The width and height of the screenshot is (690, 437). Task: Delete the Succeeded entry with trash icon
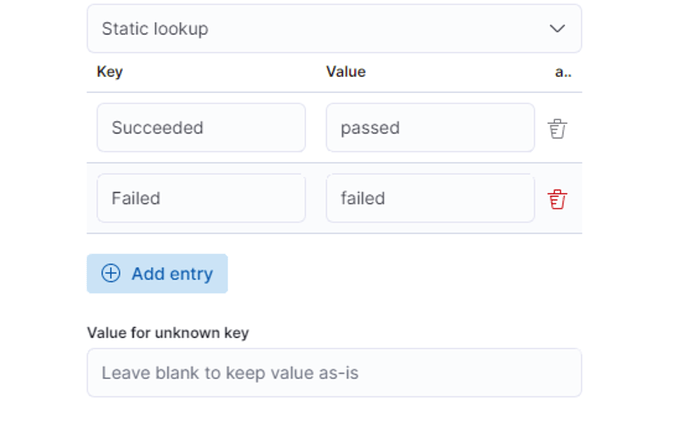point(557,128)
